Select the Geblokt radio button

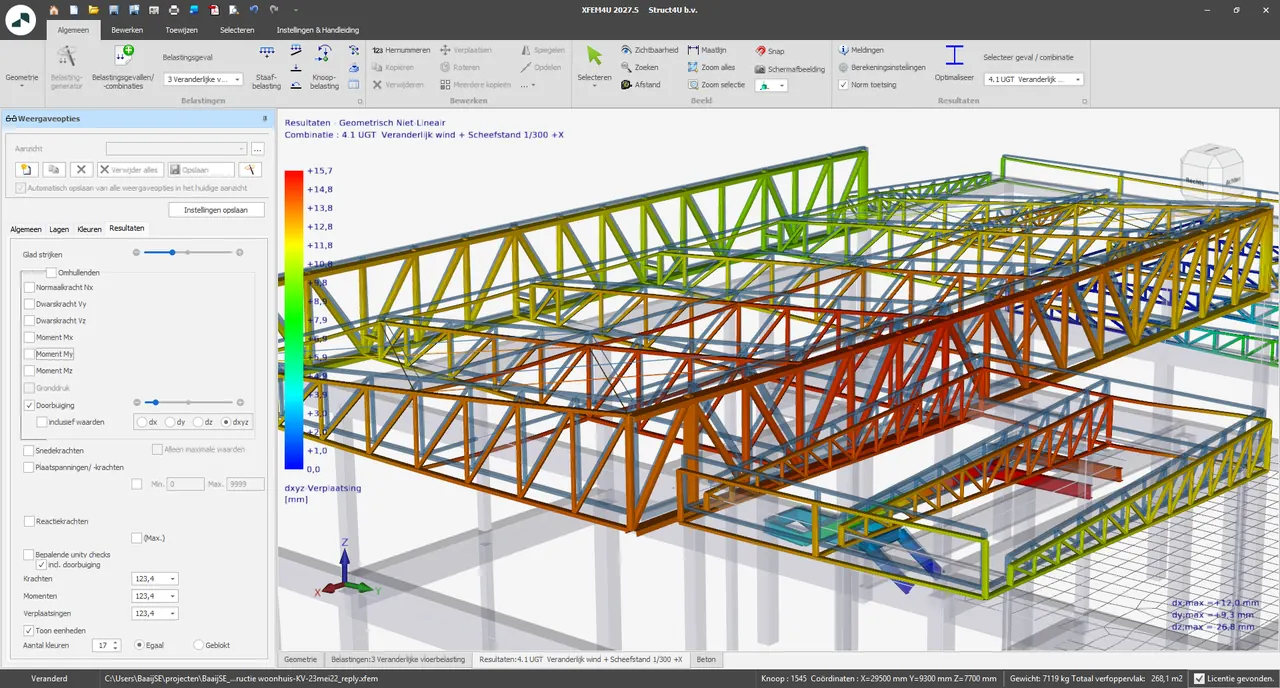[x=198, y=645]
